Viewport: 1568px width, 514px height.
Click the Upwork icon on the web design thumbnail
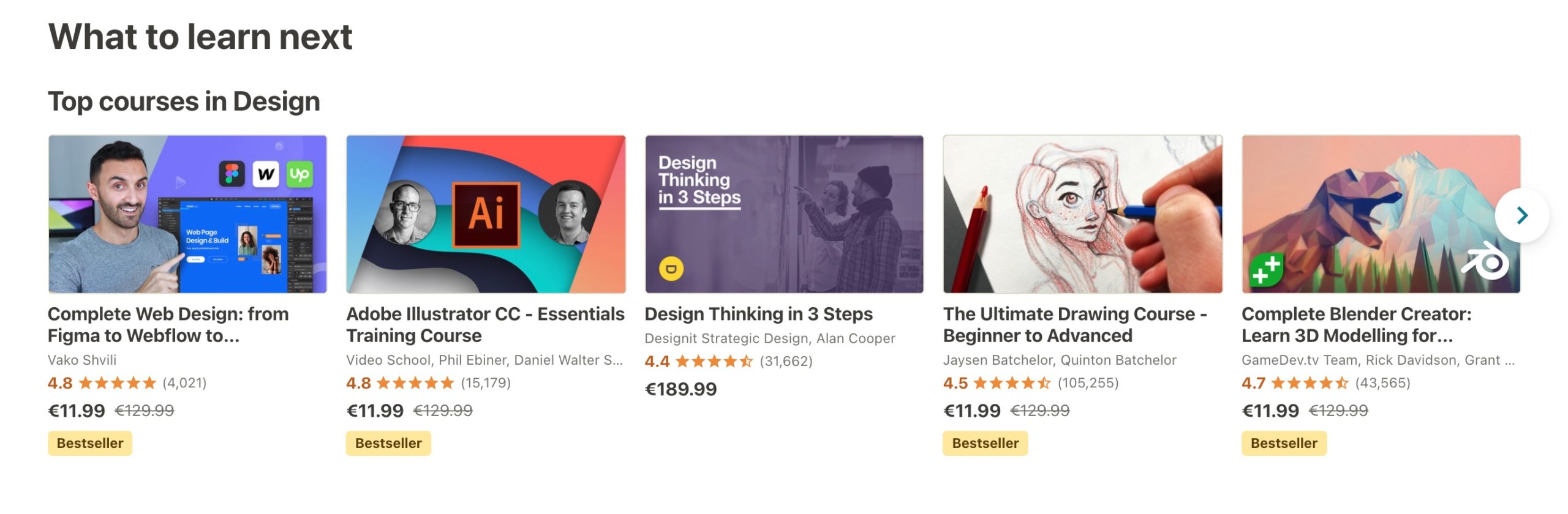(x=300, y=174)
